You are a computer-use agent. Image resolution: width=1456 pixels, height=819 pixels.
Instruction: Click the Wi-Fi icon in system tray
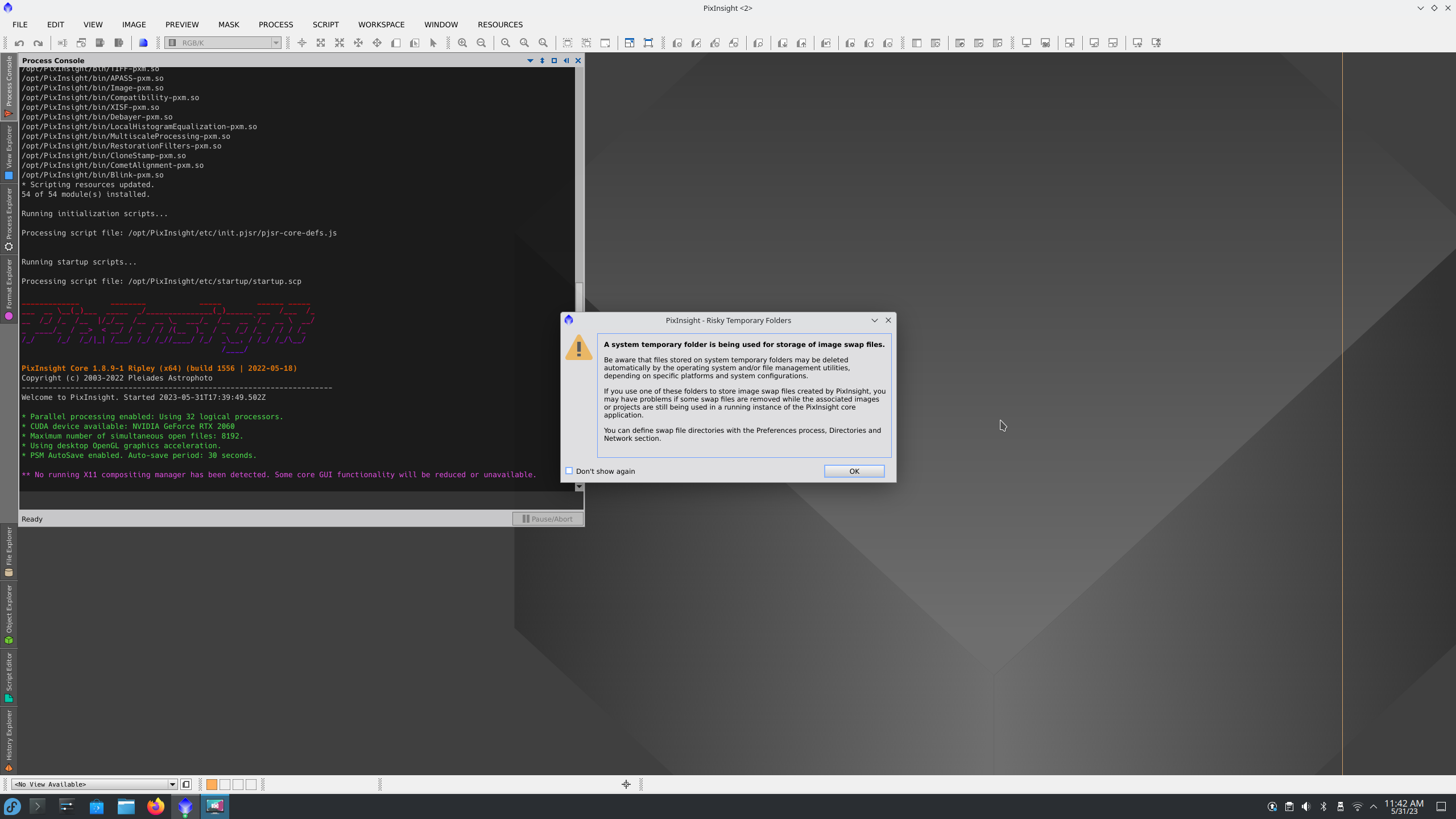[x=1357, y=806]
